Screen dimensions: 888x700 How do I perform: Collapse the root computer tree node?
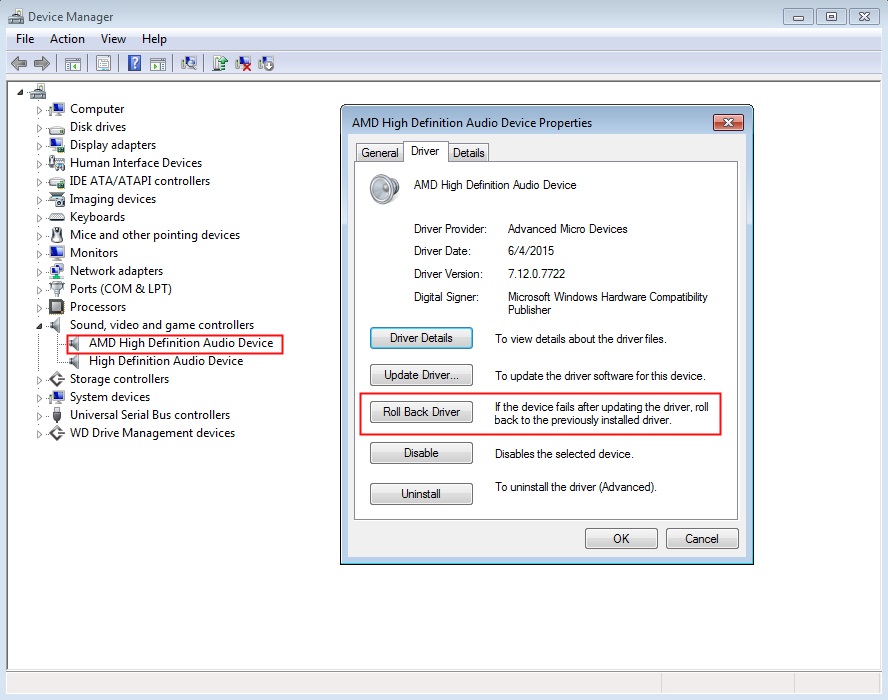click(x=20, y=92)
